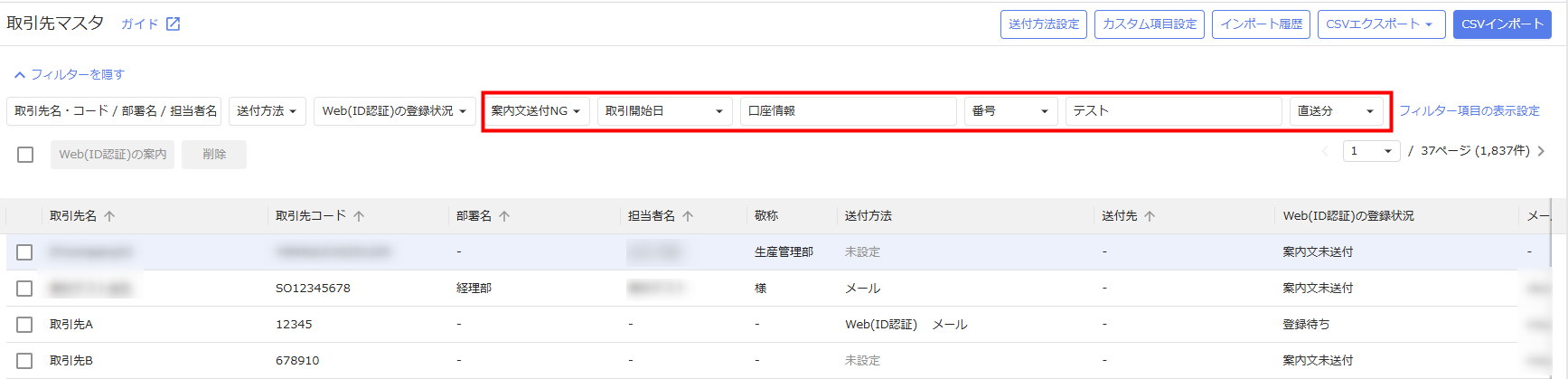Expand the 案内文送付NG filter dropdown
Viewport: 1568px width, 379px height.
tap(535, 111)
